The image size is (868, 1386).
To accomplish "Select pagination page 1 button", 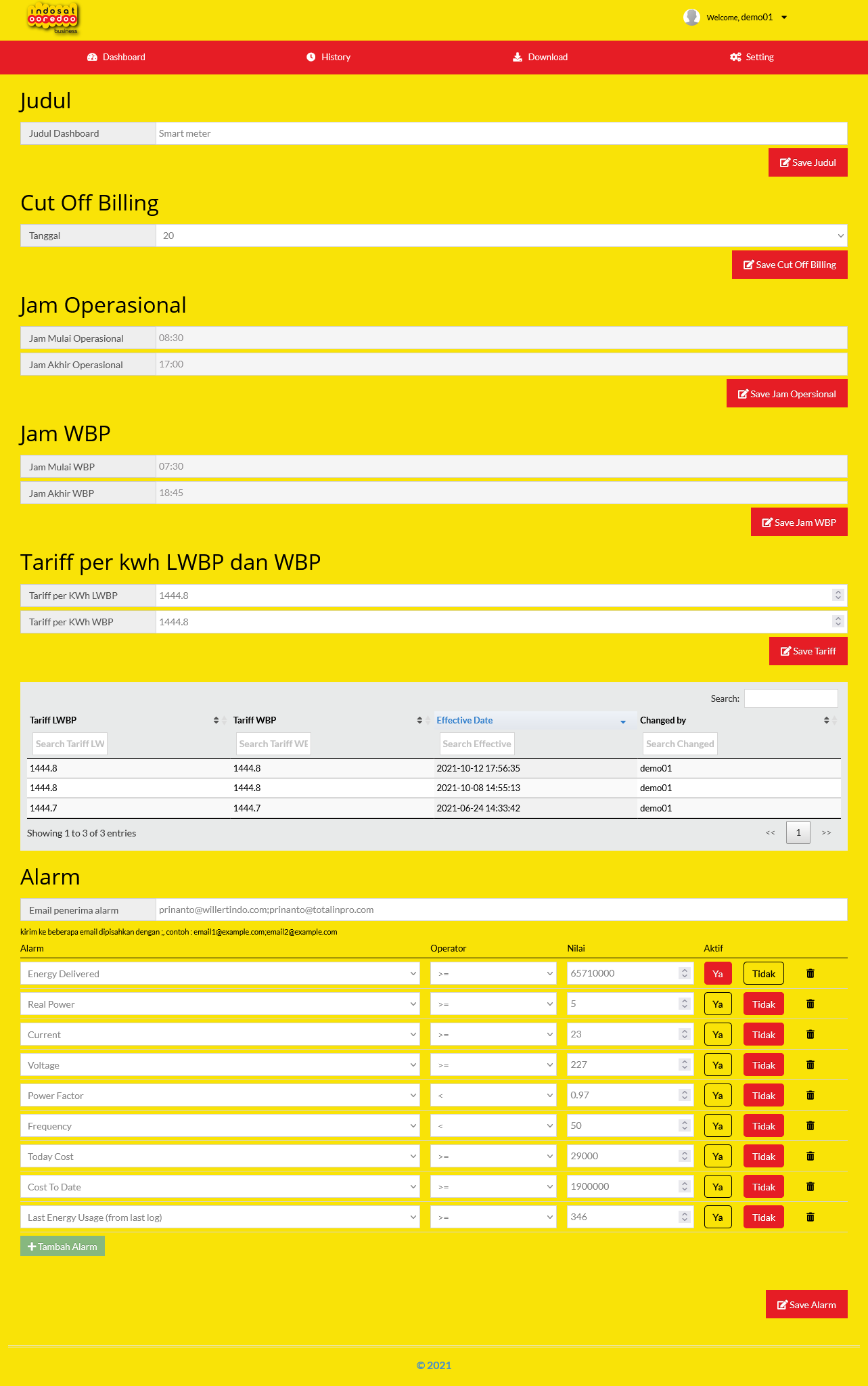I will [x=798, y=832].
